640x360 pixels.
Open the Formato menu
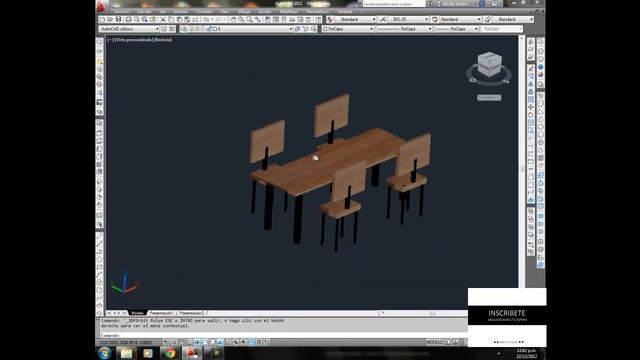coord(204,11)
